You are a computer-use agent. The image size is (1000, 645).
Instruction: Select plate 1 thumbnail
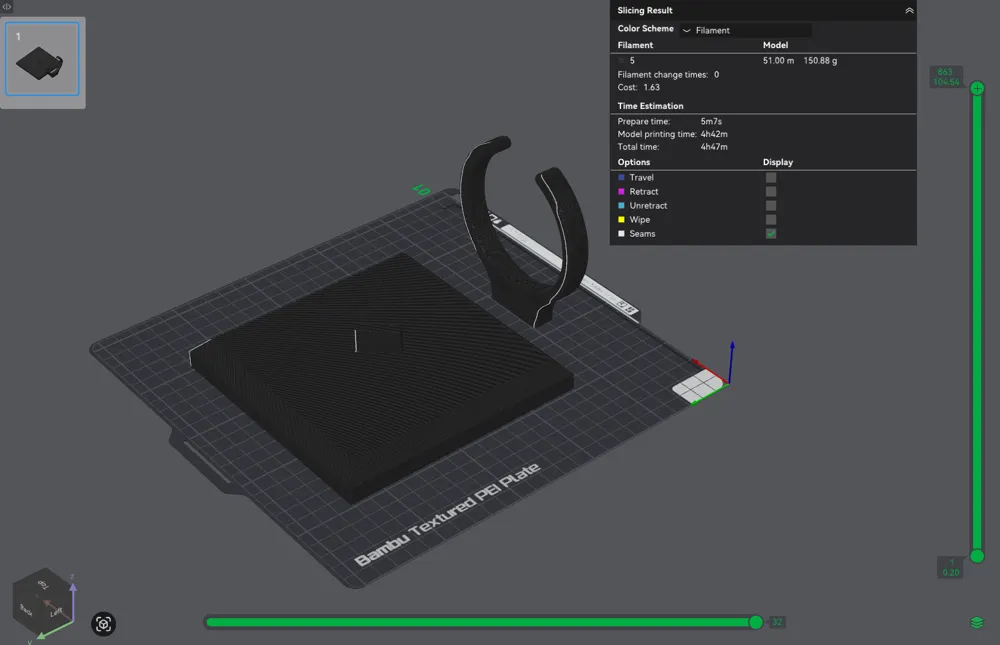coord(42,59)
